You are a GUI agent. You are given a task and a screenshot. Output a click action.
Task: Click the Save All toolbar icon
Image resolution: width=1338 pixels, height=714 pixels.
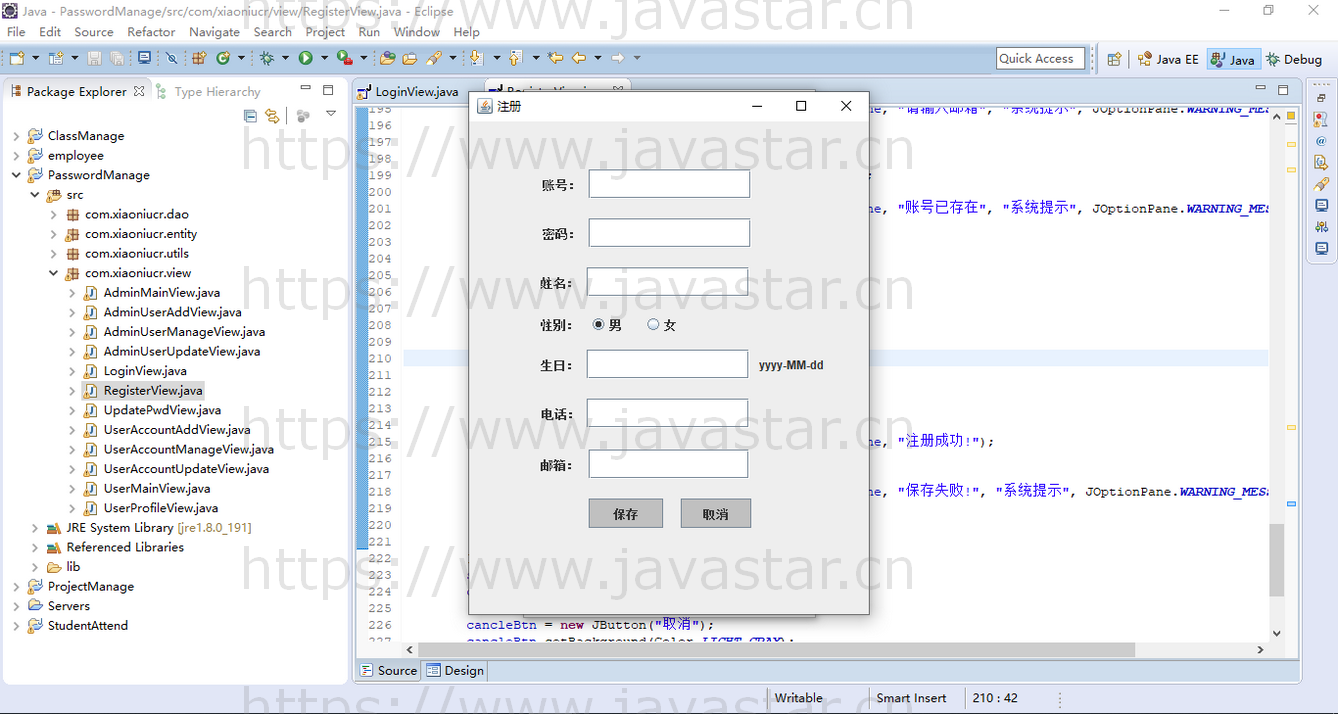tap(117, 58)
